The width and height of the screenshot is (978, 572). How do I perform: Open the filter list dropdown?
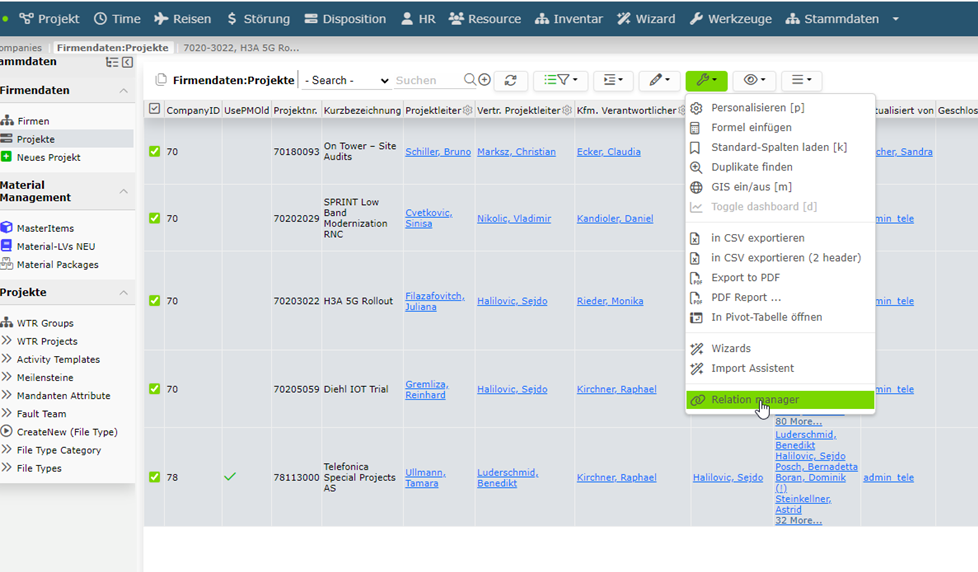560,80
